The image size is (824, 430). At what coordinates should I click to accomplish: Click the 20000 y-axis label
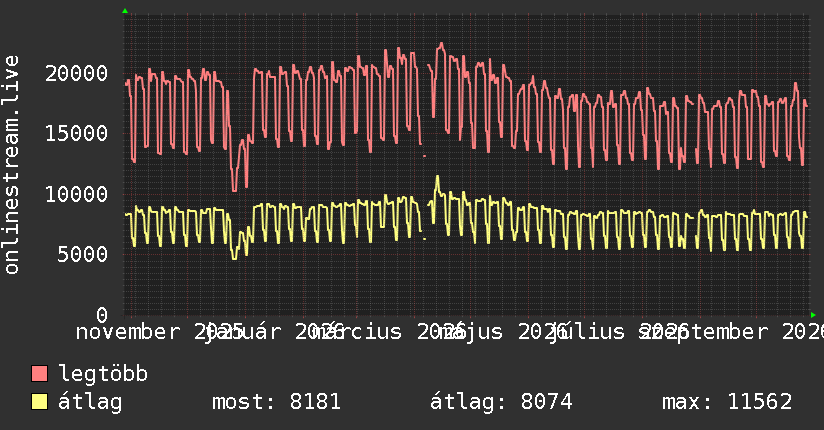point(77,73)
